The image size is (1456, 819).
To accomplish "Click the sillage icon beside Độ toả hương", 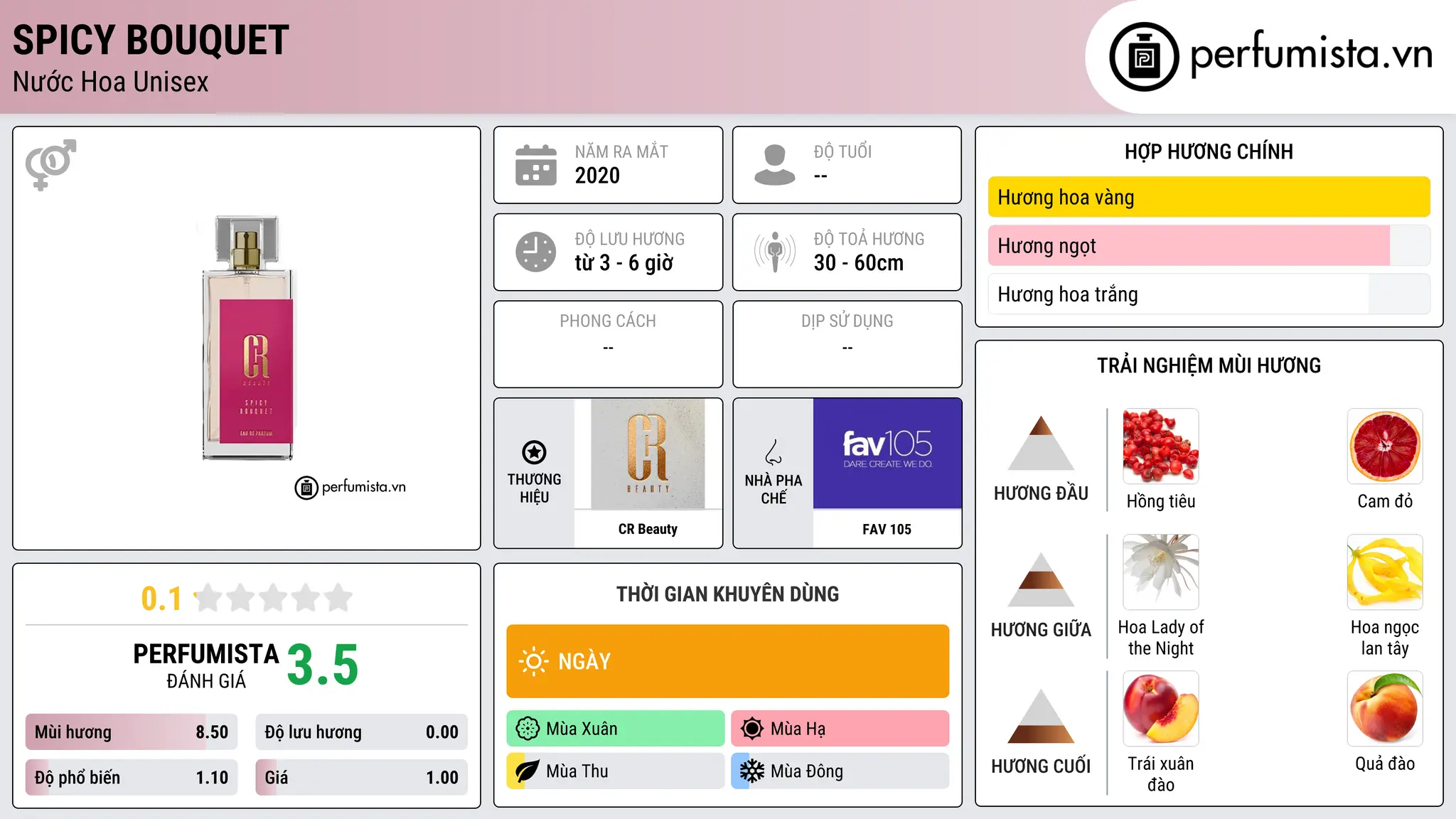I will (x=774, y=252).
